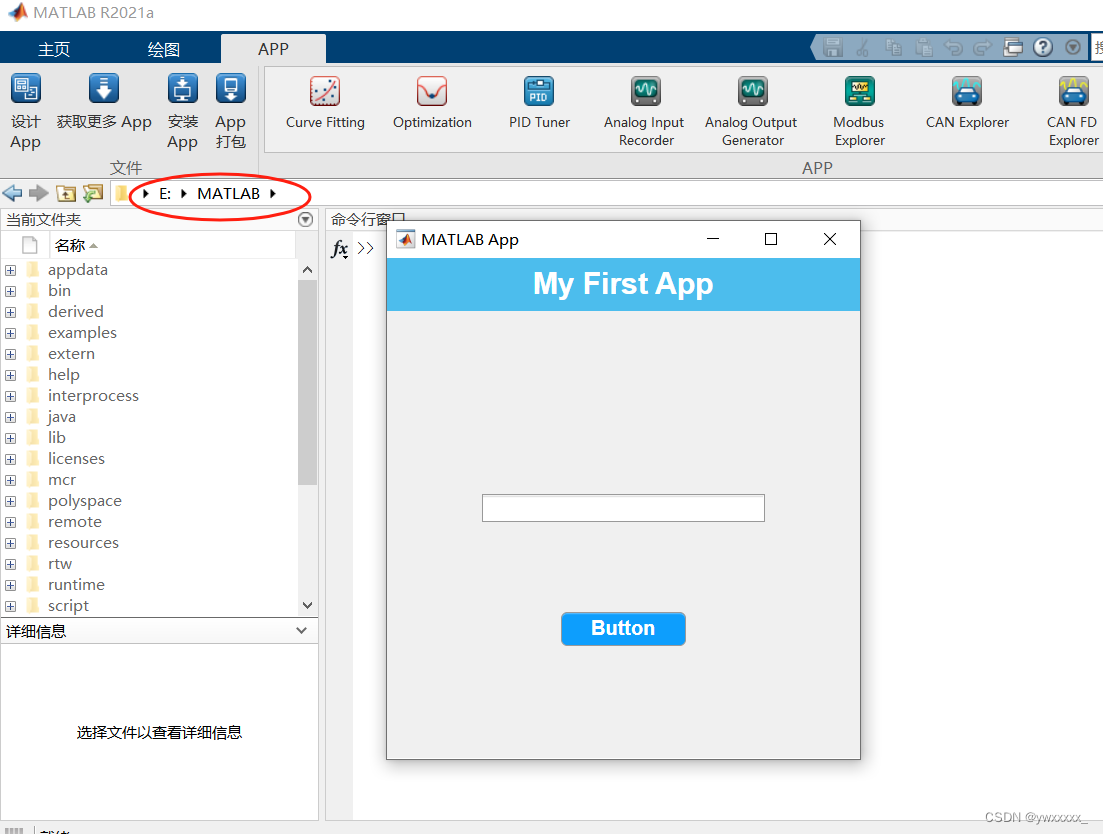
Task: Switch to the 主页 tab
Action: (54, 49)
